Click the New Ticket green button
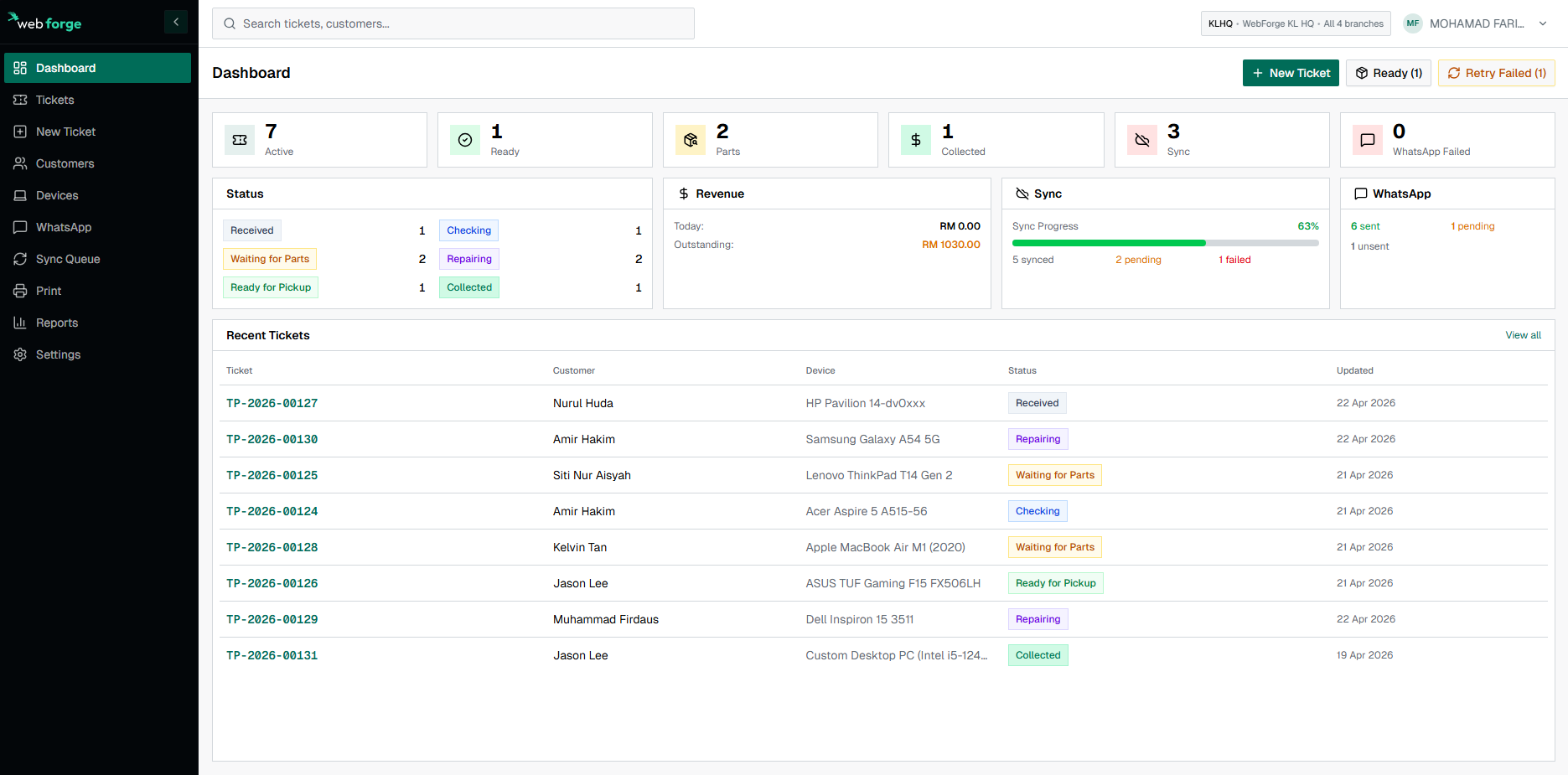The image size is (1568, 775). tap(1291, 73)
